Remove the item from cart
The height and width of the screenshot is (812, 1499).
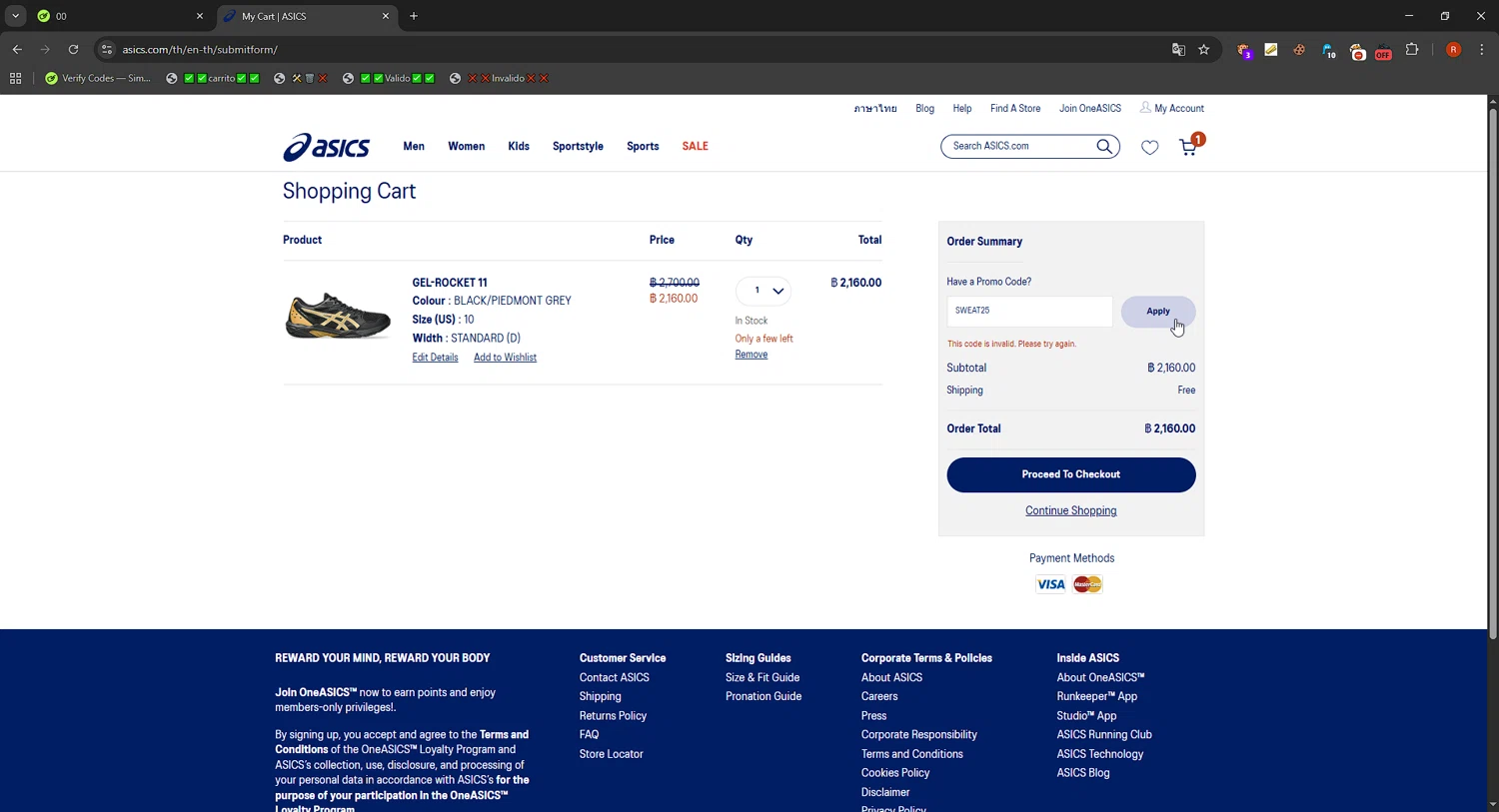(x=751, y=355)
